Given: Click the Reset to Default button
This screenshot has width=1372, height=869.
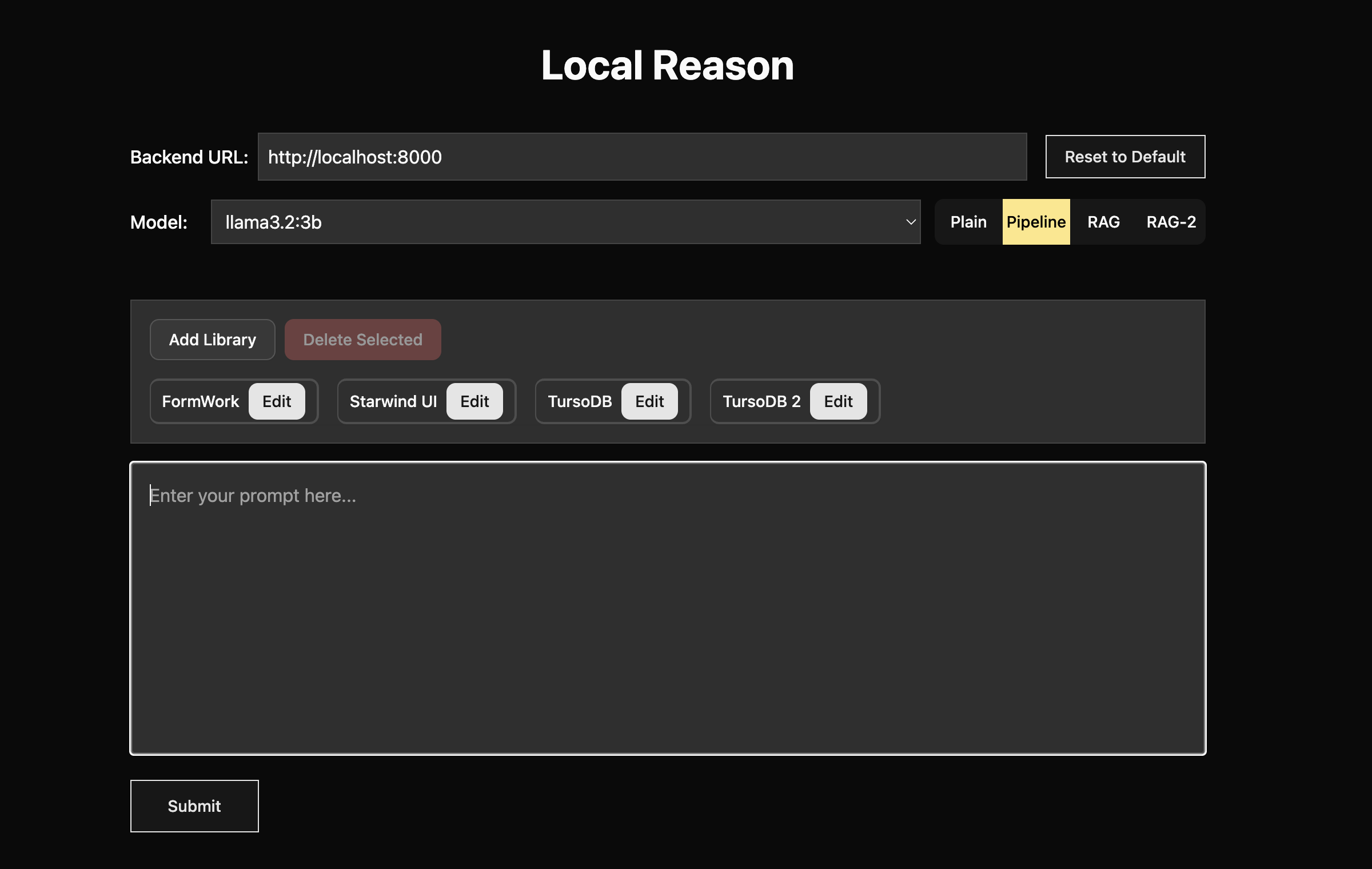Looking at the screenshot, I should 1125,157.
